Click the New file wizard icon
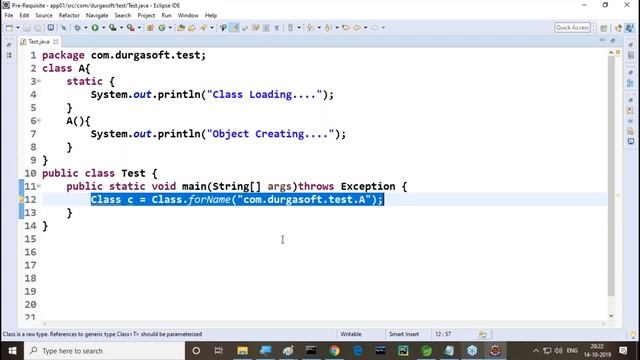 point(9,28)
